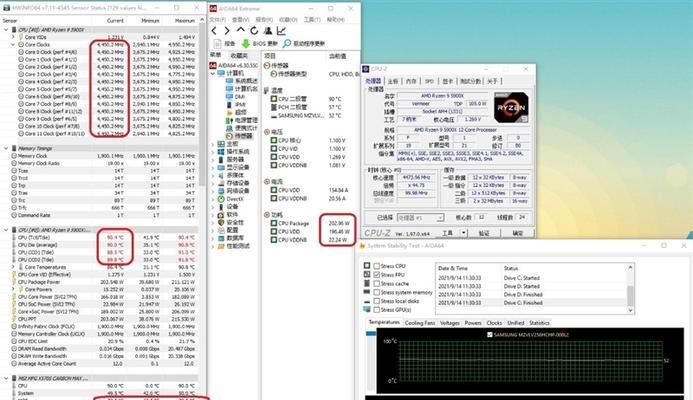Expand the Core Powers row in HWiNFO
The image size is (693, 400).
click(13, 290)
